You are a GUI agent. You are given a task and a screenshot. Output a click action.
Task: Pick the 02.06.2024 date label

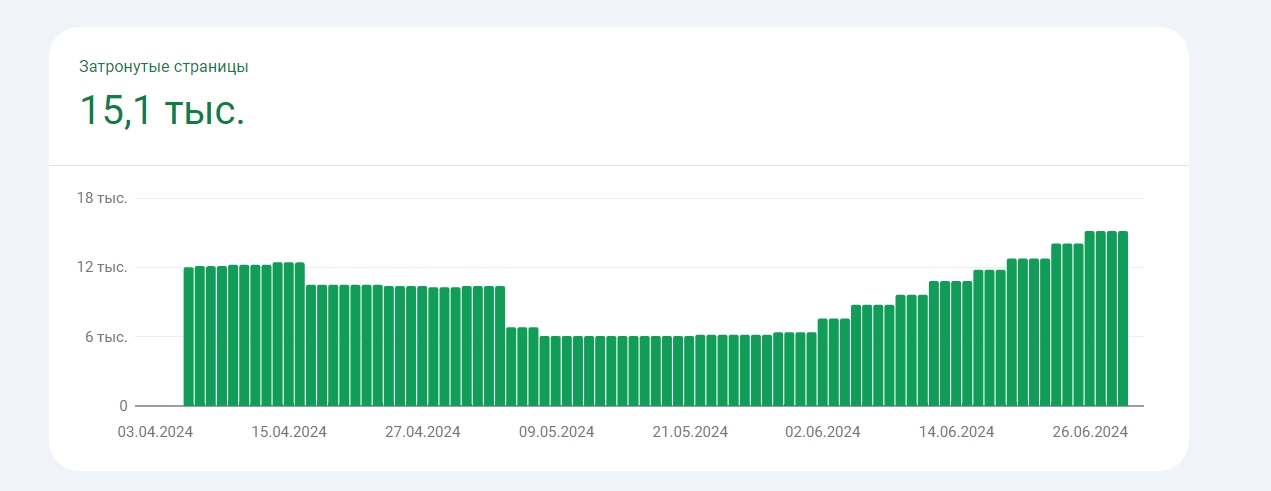(x=823, y=432)
